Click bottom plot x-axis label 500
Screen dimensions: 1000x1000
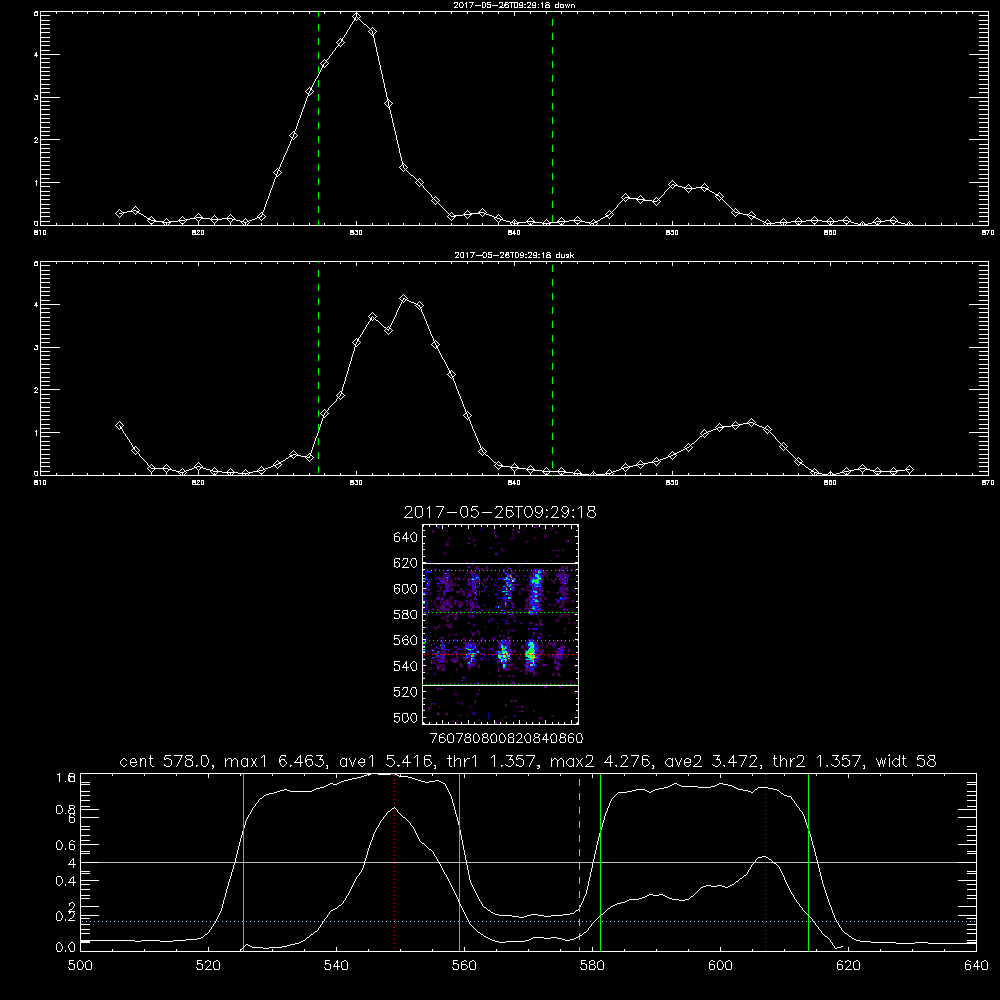pos(80,966)
